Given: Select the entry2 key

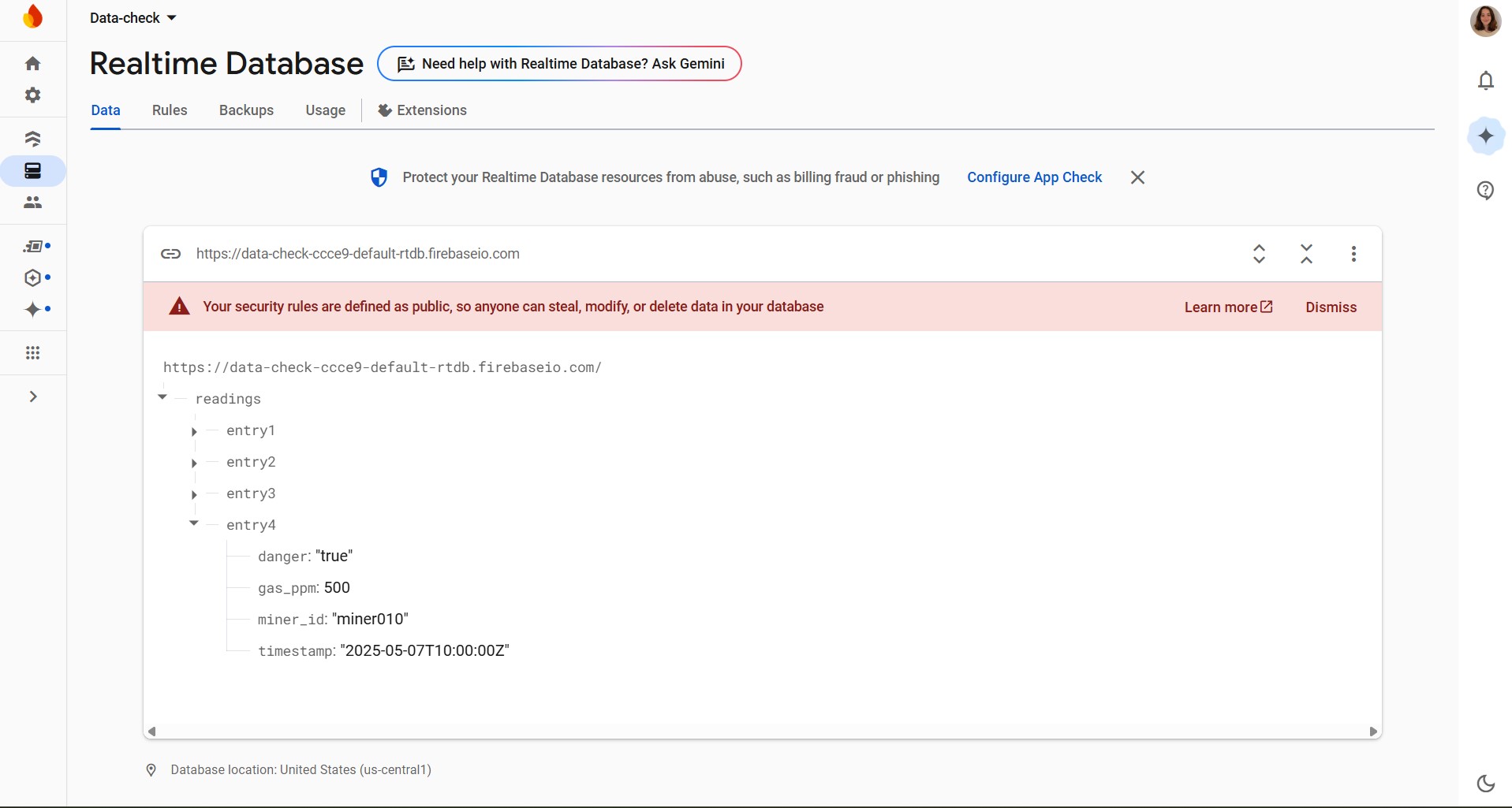Looking at the screenshot, I should [x=251, y=462].
